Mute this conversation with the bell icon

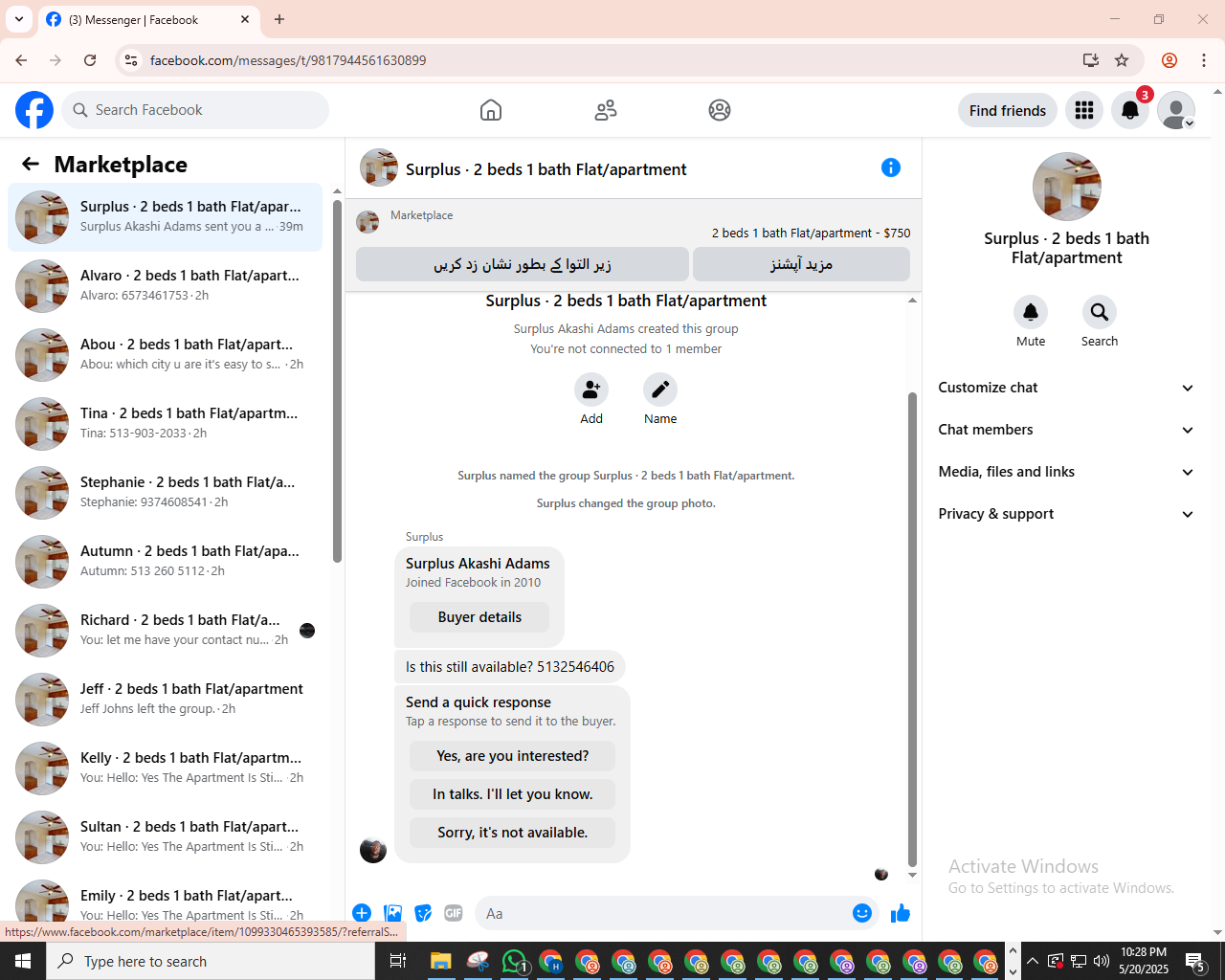tap(1031, 312)
